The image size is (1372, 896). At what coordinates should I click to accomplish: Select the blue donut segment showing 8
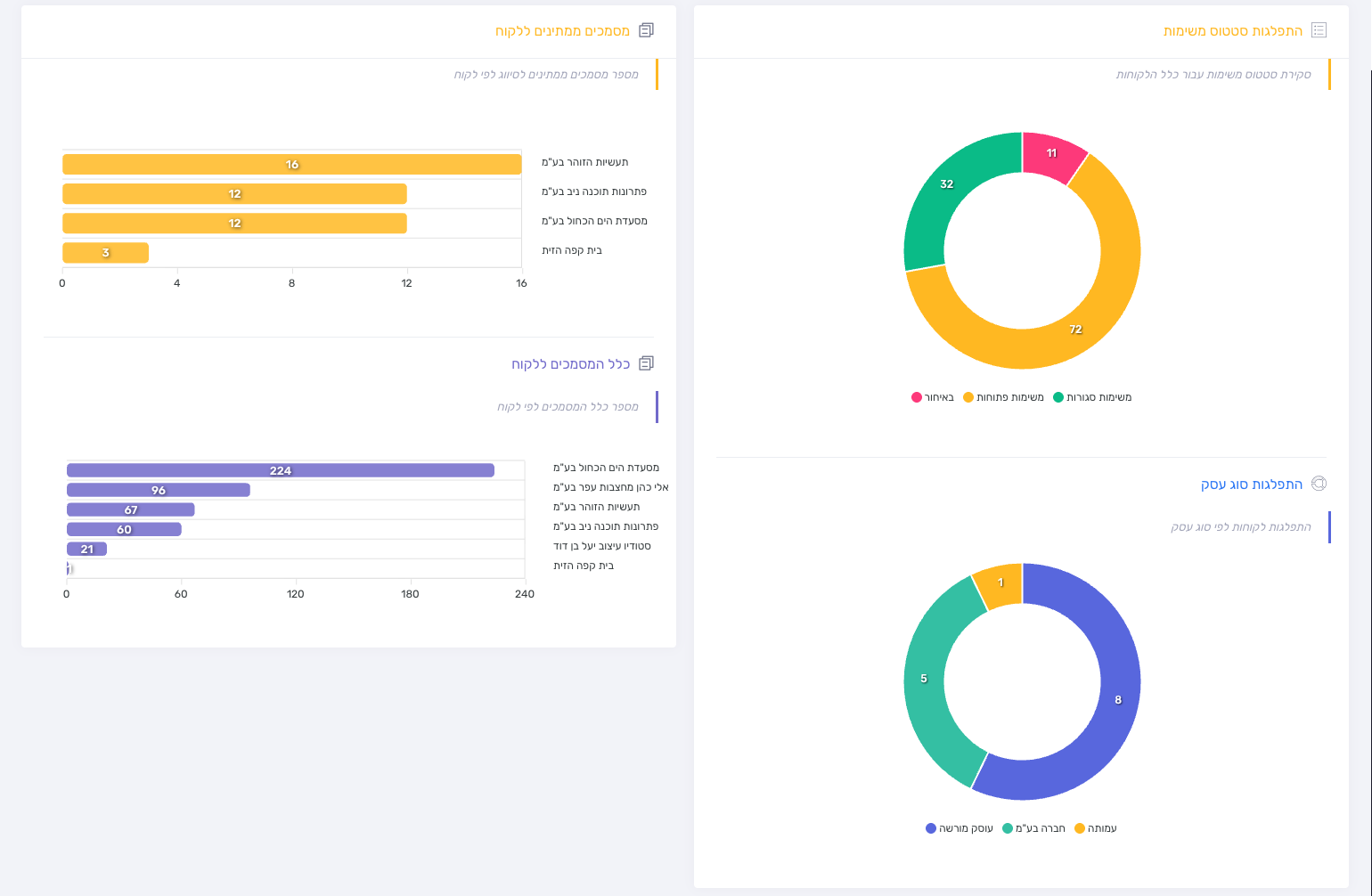(x=1118, y=699)
